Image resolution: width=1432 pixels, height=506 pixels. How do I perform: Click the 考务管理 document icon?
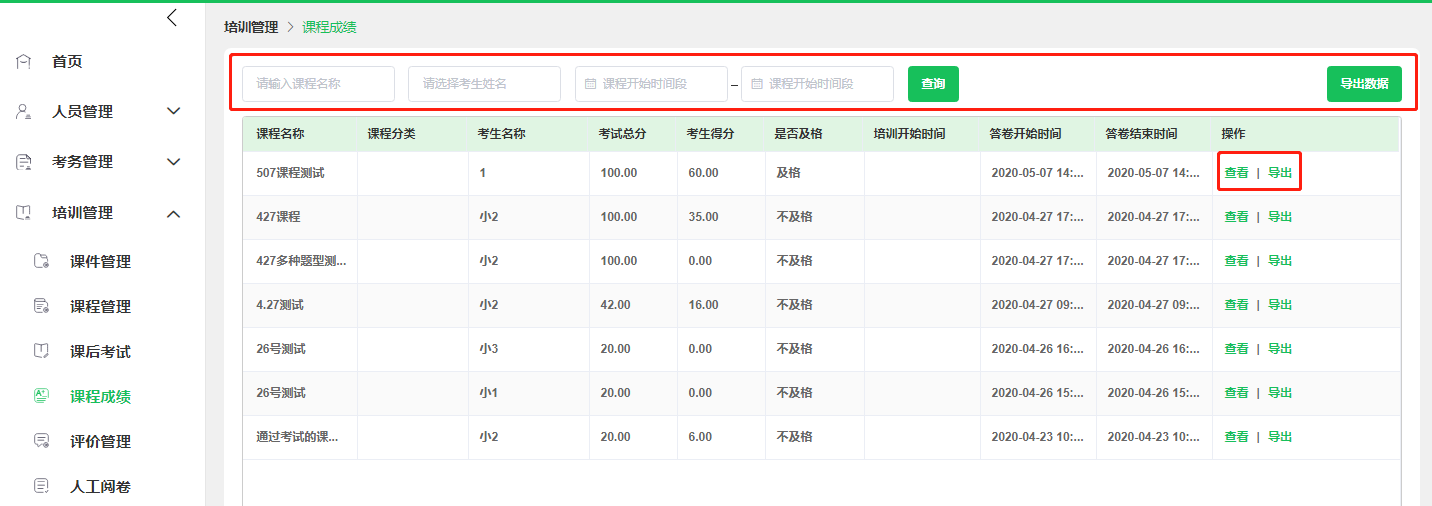[24, 162]
